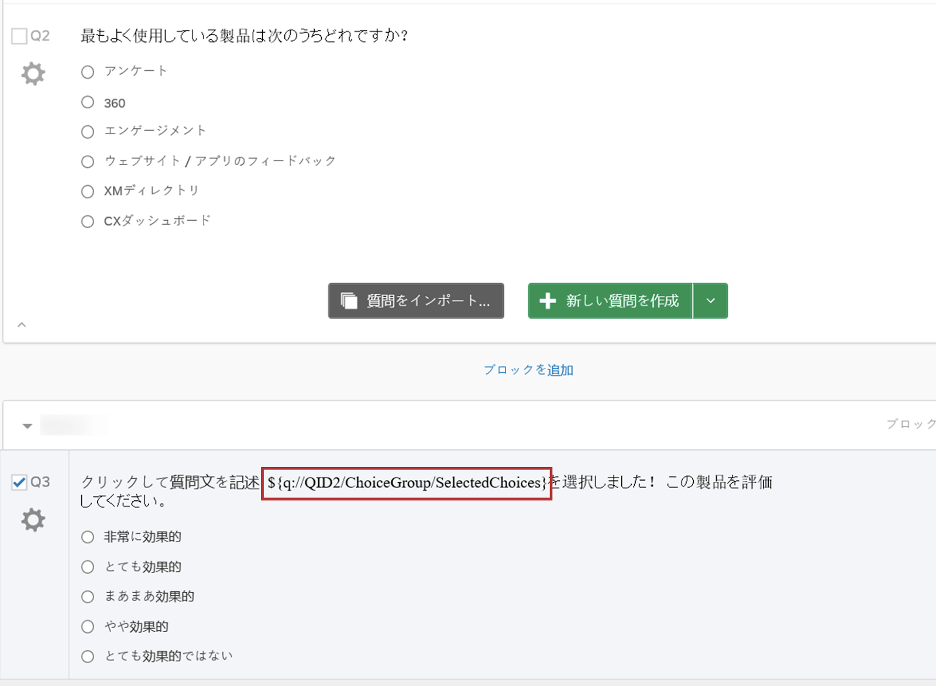Select the CXダッシュボード radio option
936x686 pixels.
88,222
